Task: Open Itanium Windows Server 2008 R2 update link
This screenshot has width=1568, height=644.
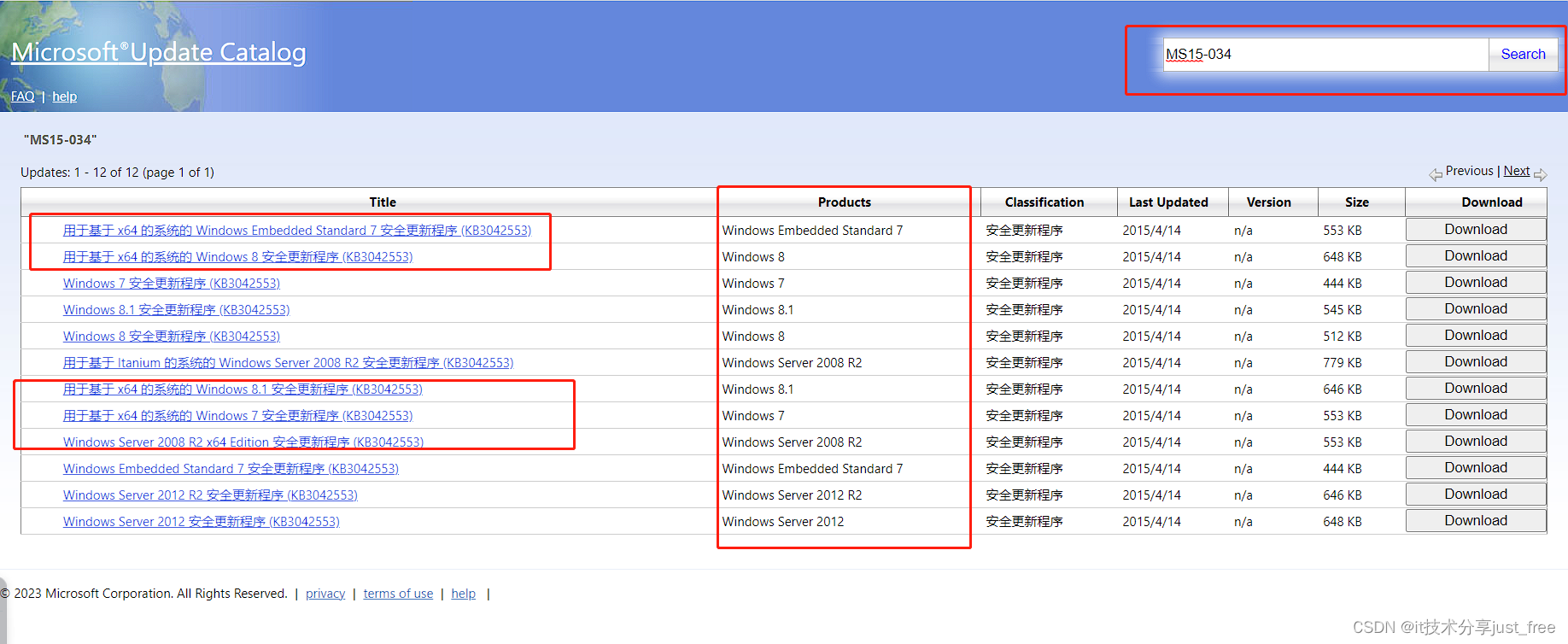Action: click(x=288, y=363)
